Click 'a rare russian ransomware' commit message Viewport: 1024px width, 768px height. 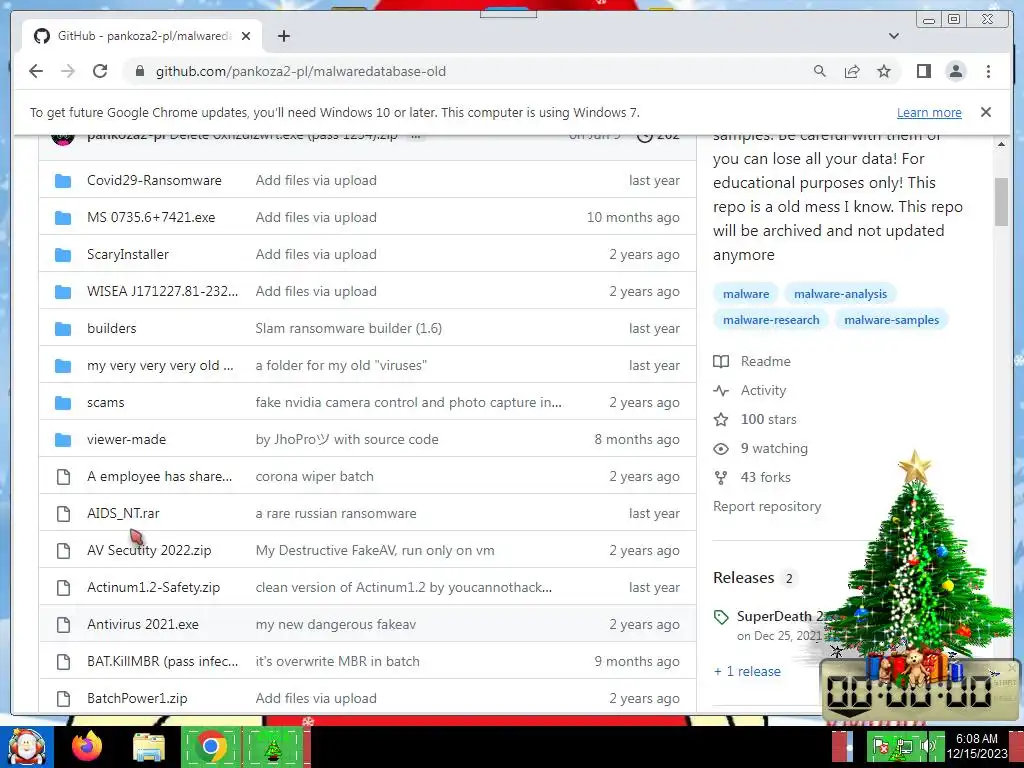[336, 513]
